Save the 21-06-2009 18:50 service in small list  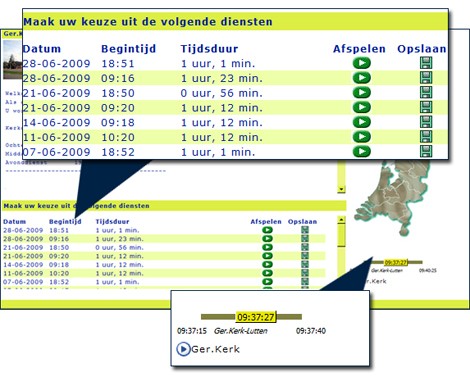[x=305, y=247]
